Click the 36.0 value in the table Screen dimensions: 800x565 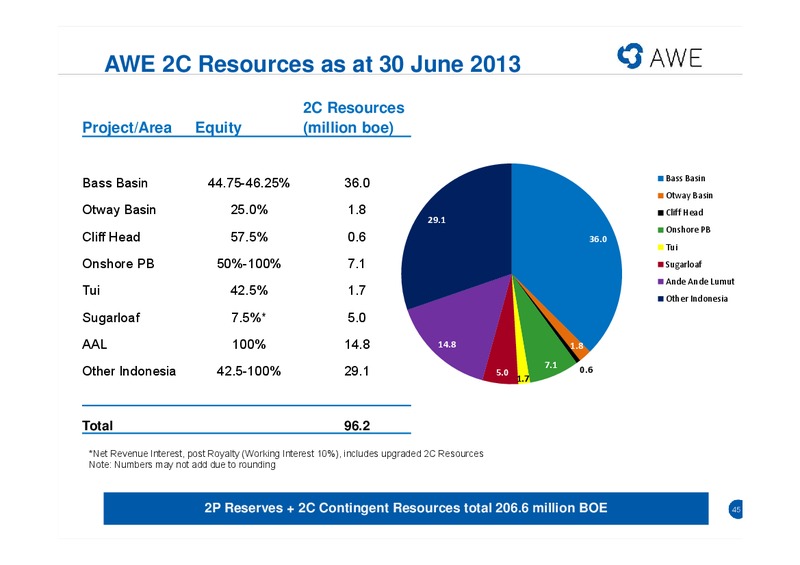tap(357, 183)
